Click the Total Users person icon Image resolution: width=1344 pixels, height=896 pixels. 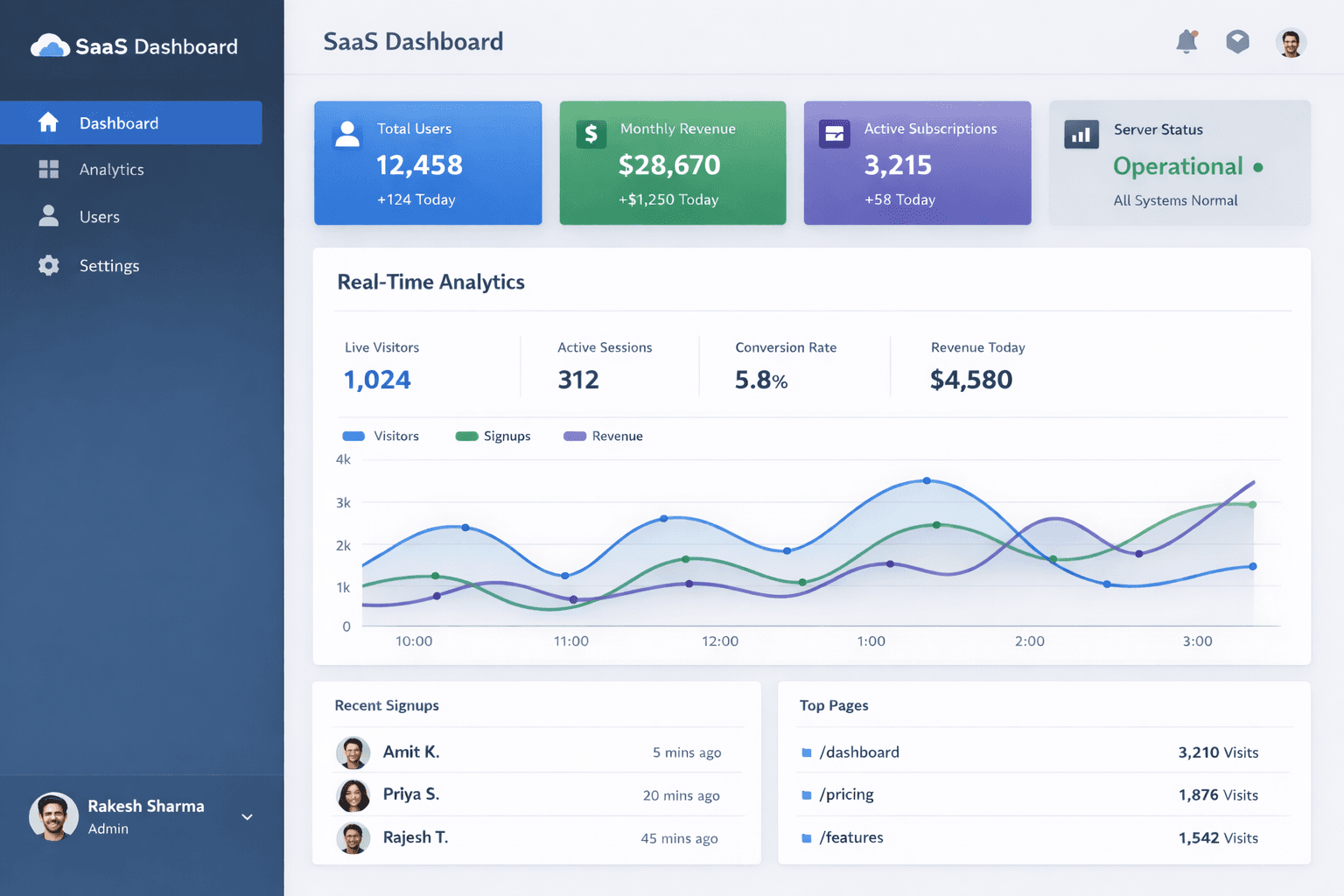point(347,133)
